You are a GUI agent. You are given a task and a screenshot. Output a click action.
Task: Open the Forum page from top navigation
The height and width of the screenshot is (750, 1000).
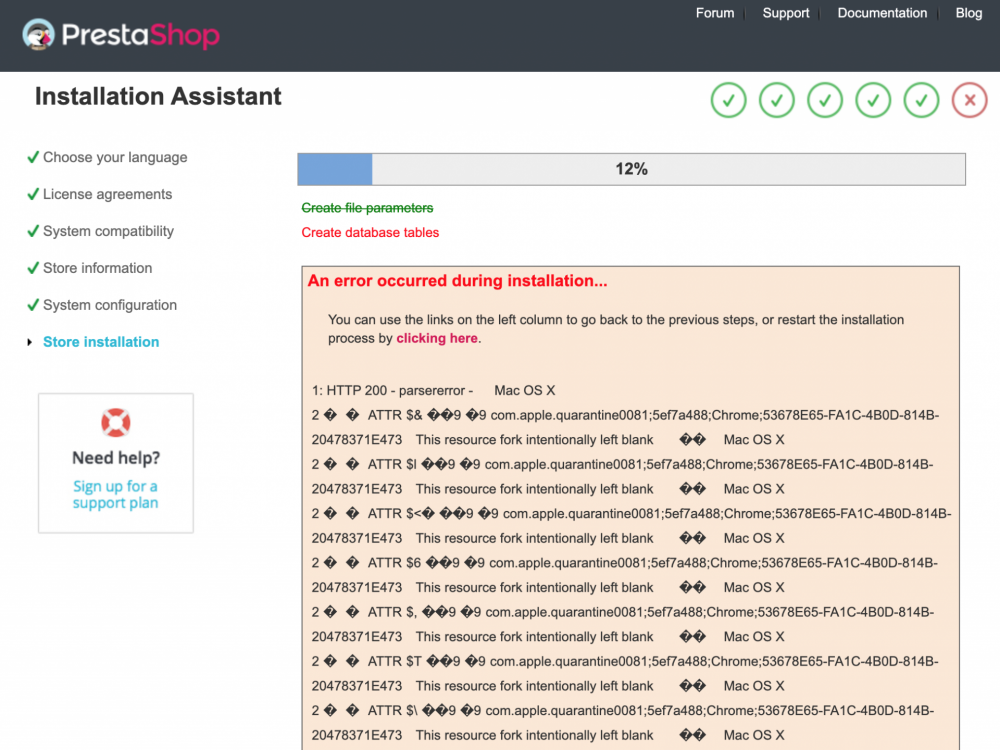click(715, 13)
